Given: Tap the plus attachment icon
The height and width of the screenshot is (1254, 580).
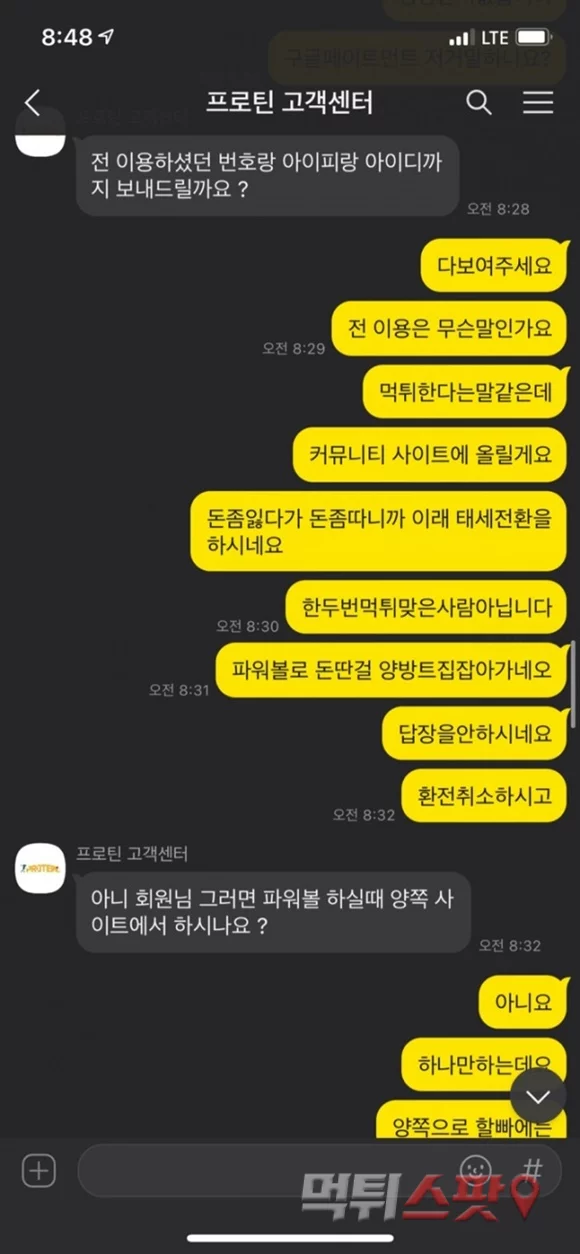Looking at the screenshot, I should tap(38, 1171).
